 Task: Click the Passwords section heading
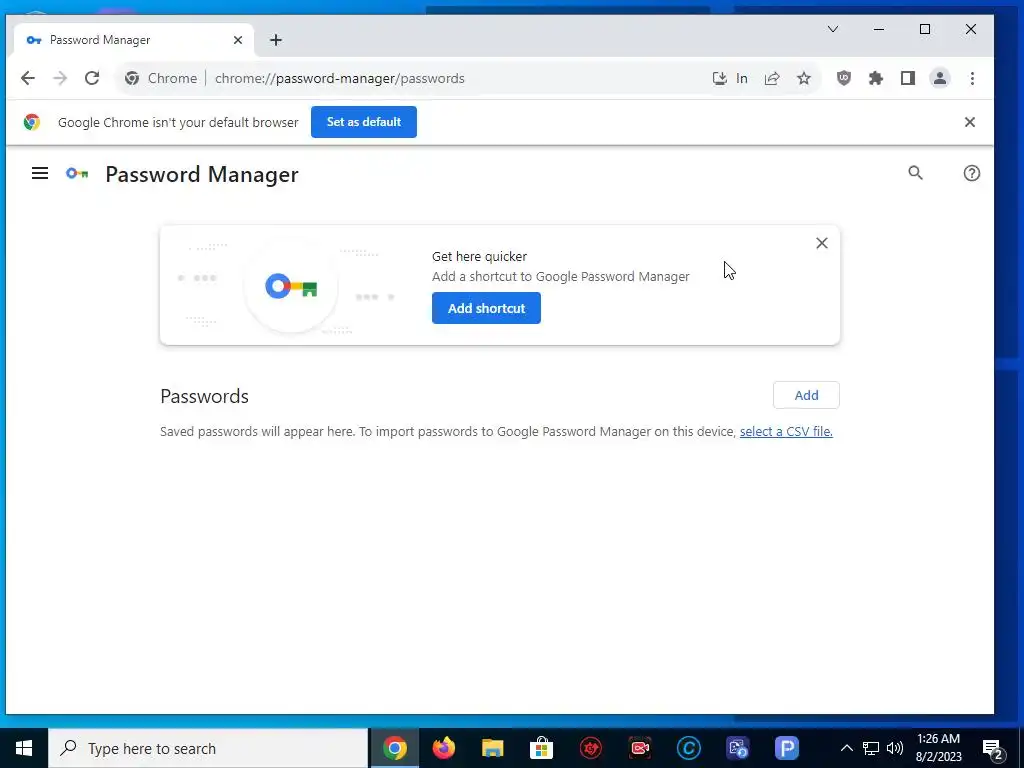(x=204, y=396)
